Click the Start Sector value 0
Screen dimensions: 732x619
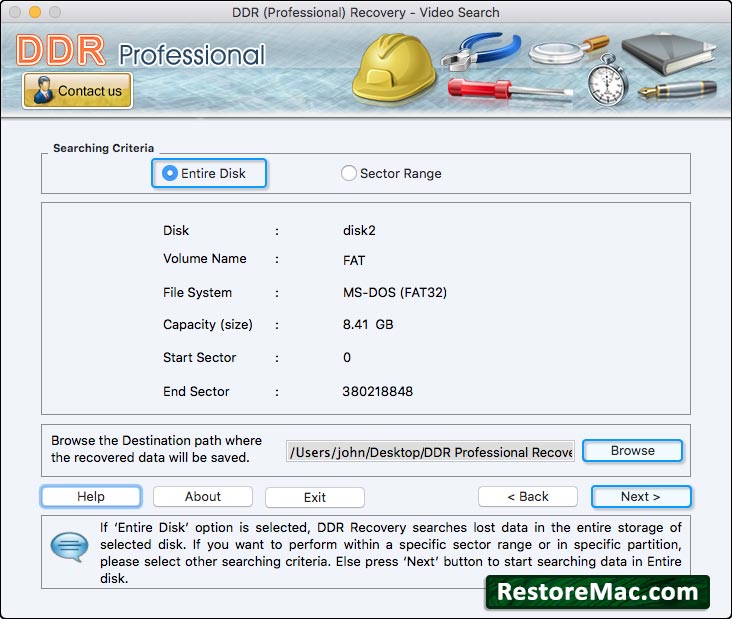(347, 358)
